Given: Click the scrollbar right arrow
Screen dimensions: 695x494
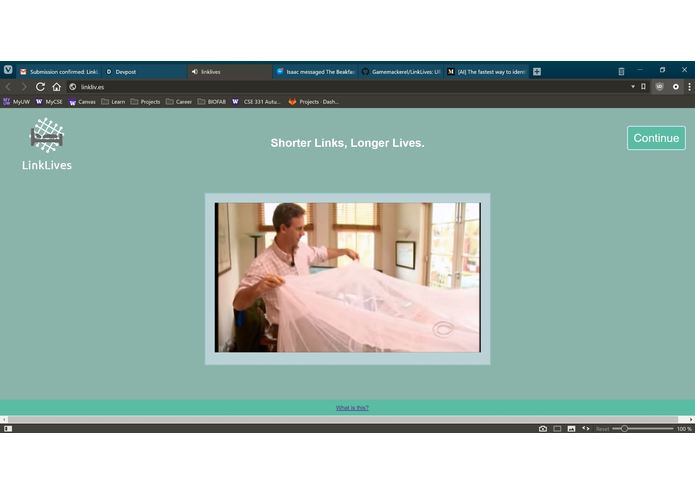Looking at the screenshot, I should click(x=691, y=419).
